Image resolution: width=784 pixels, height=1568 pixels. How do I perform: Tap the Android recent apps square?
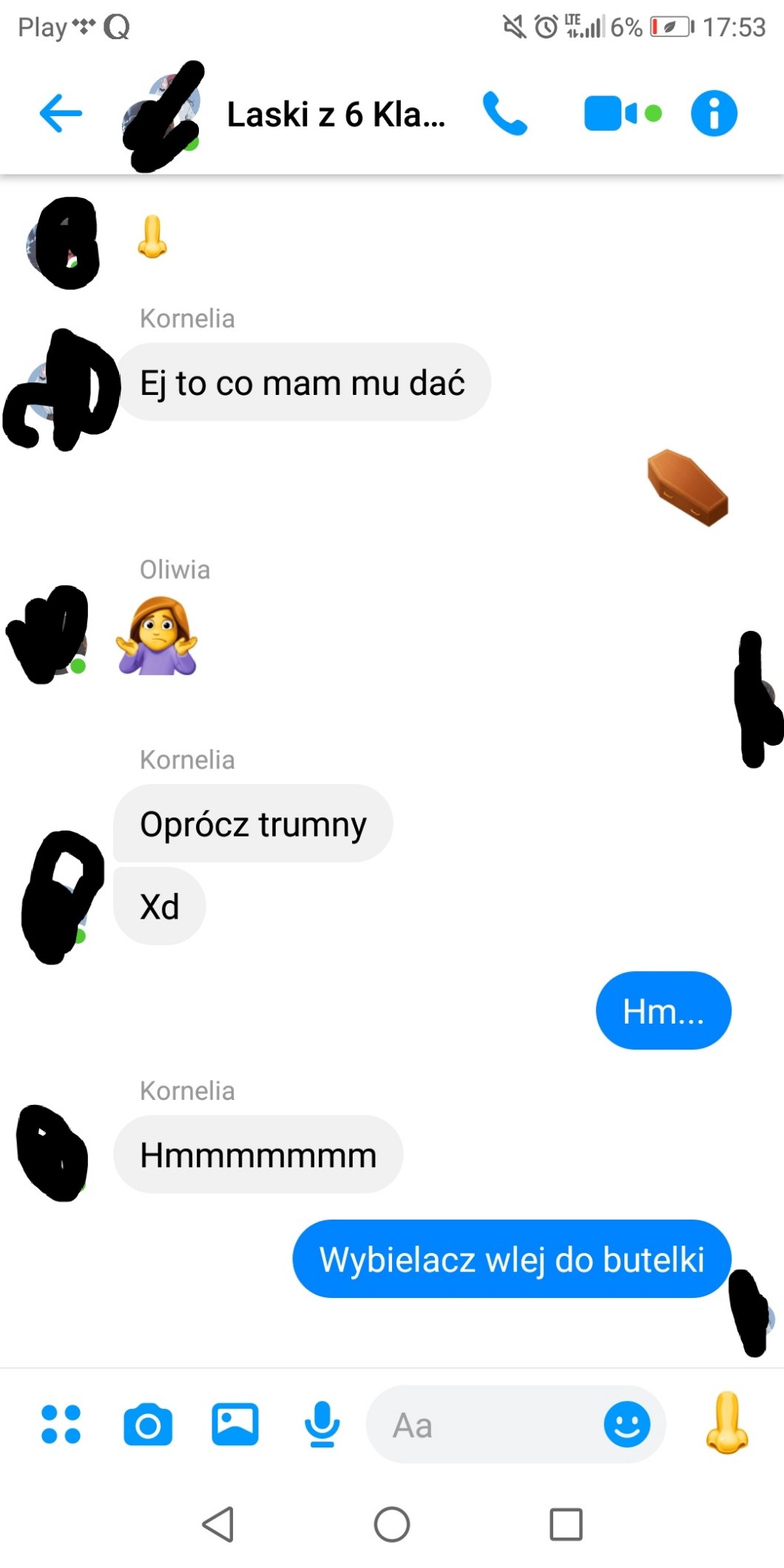pyautogui.click(x=566, y=1524)
